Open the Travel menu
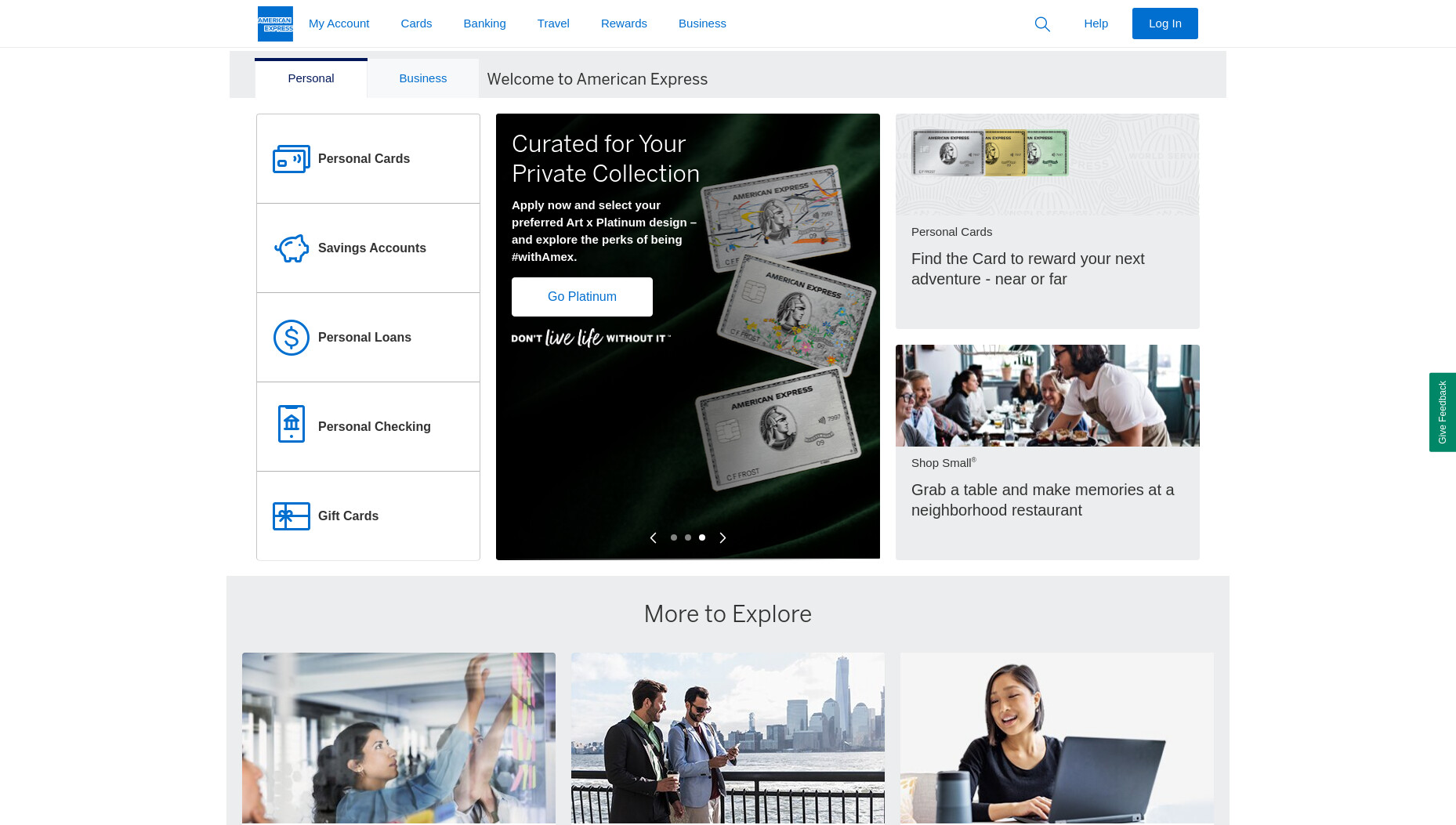Screen dimensions: 1456x825 (x=553, y=24)
